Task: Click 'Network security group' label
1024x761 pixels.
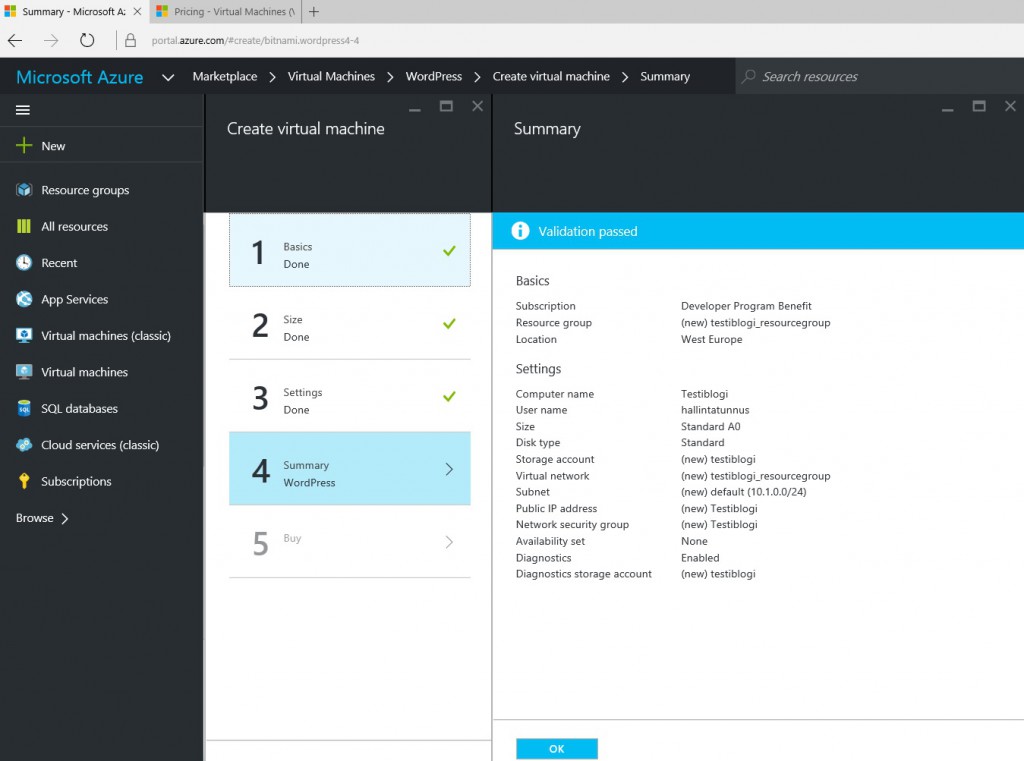Action: 572,525
